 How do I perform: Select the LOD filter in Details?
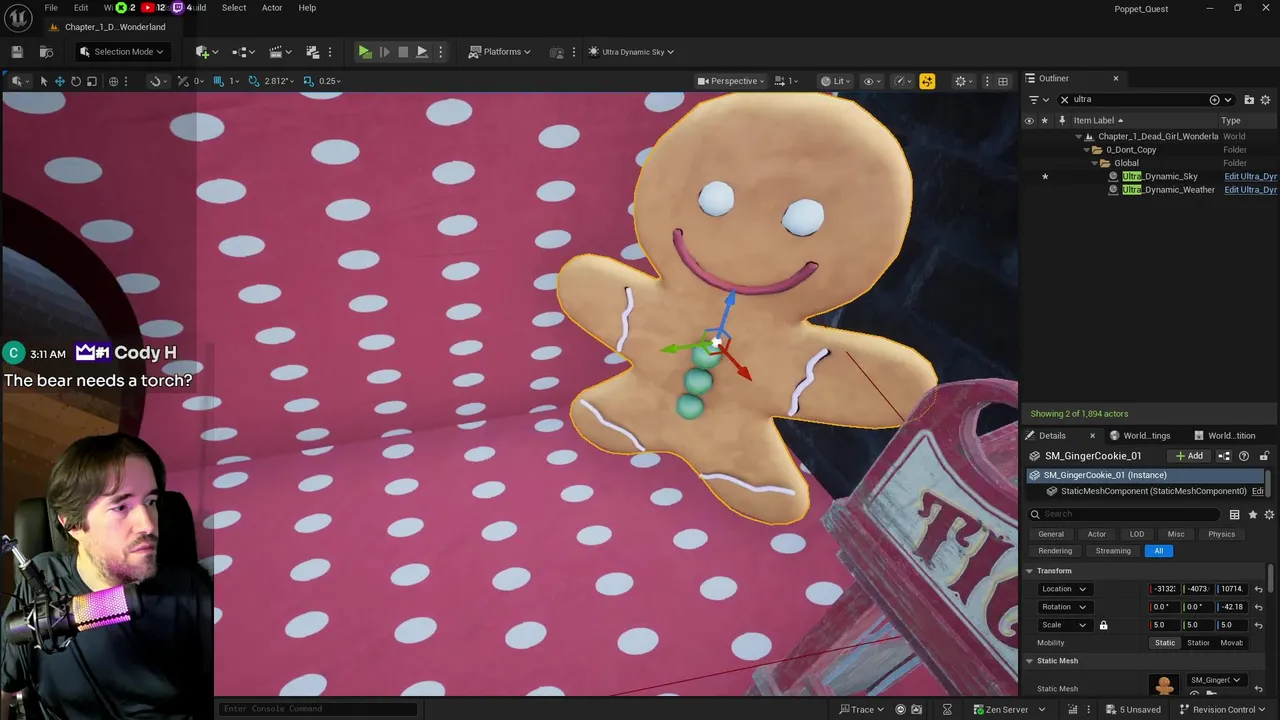[x=1137, y=534]
